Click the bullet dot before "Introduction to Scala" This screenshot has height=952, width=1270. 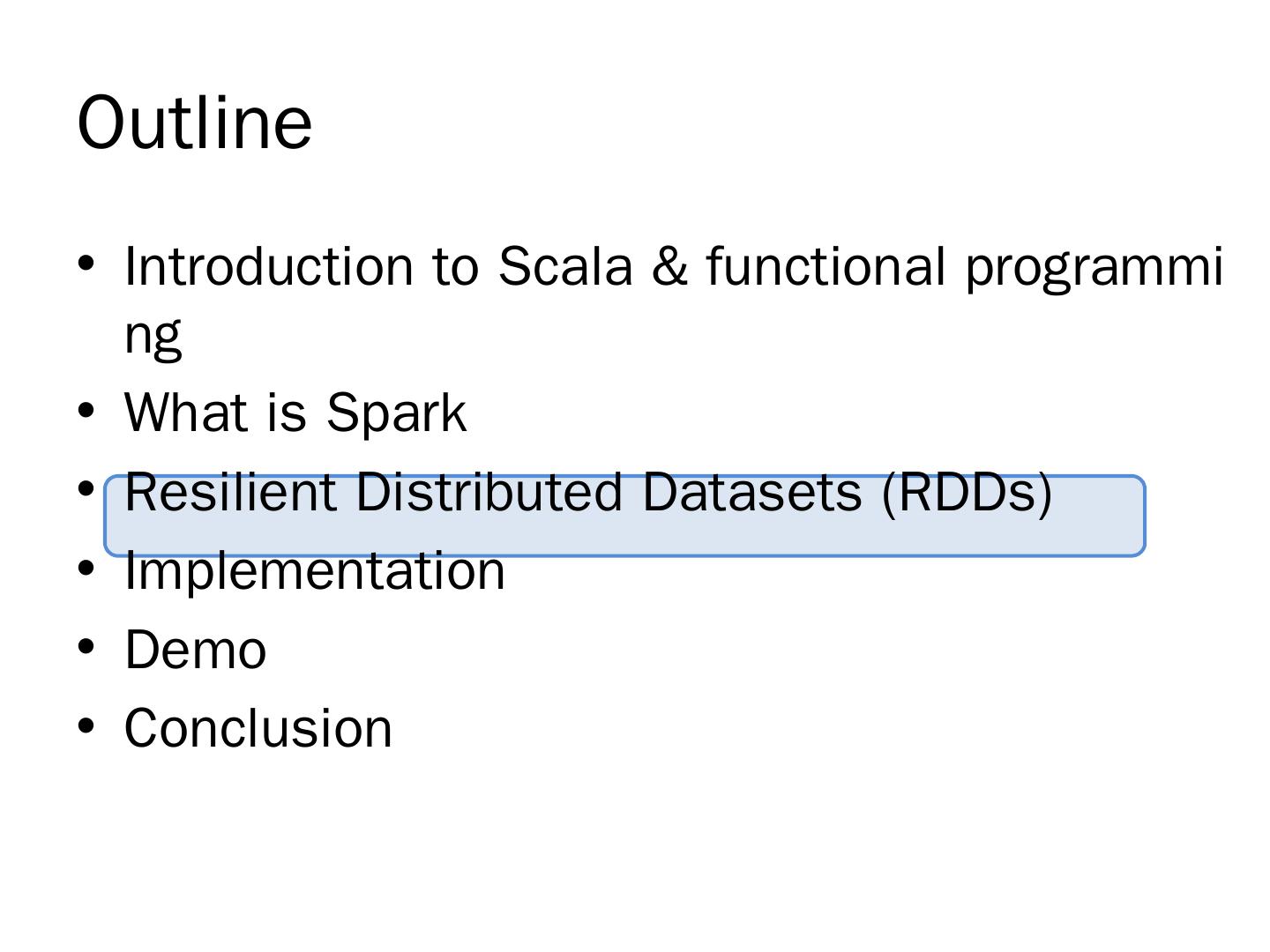pyautogui.click(x=86, y=264)
